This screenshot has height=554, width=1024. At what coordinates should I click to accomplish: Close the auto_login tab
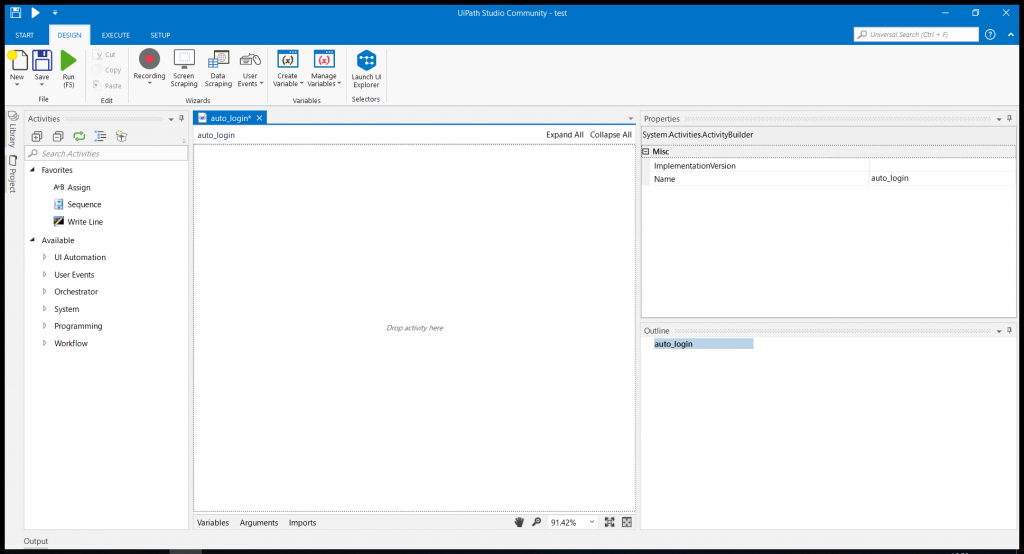click(259, 118)
